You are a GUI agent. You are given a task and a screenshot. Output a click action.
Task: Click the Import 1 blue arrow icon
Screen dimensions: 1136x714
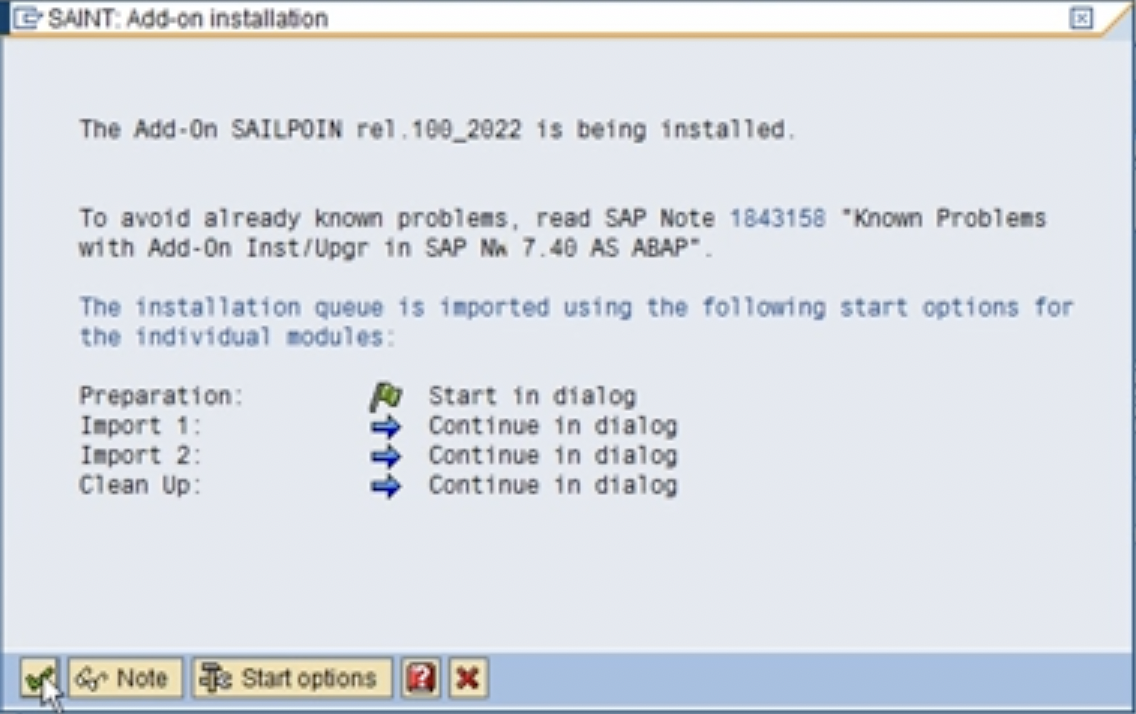coord(386,427)
